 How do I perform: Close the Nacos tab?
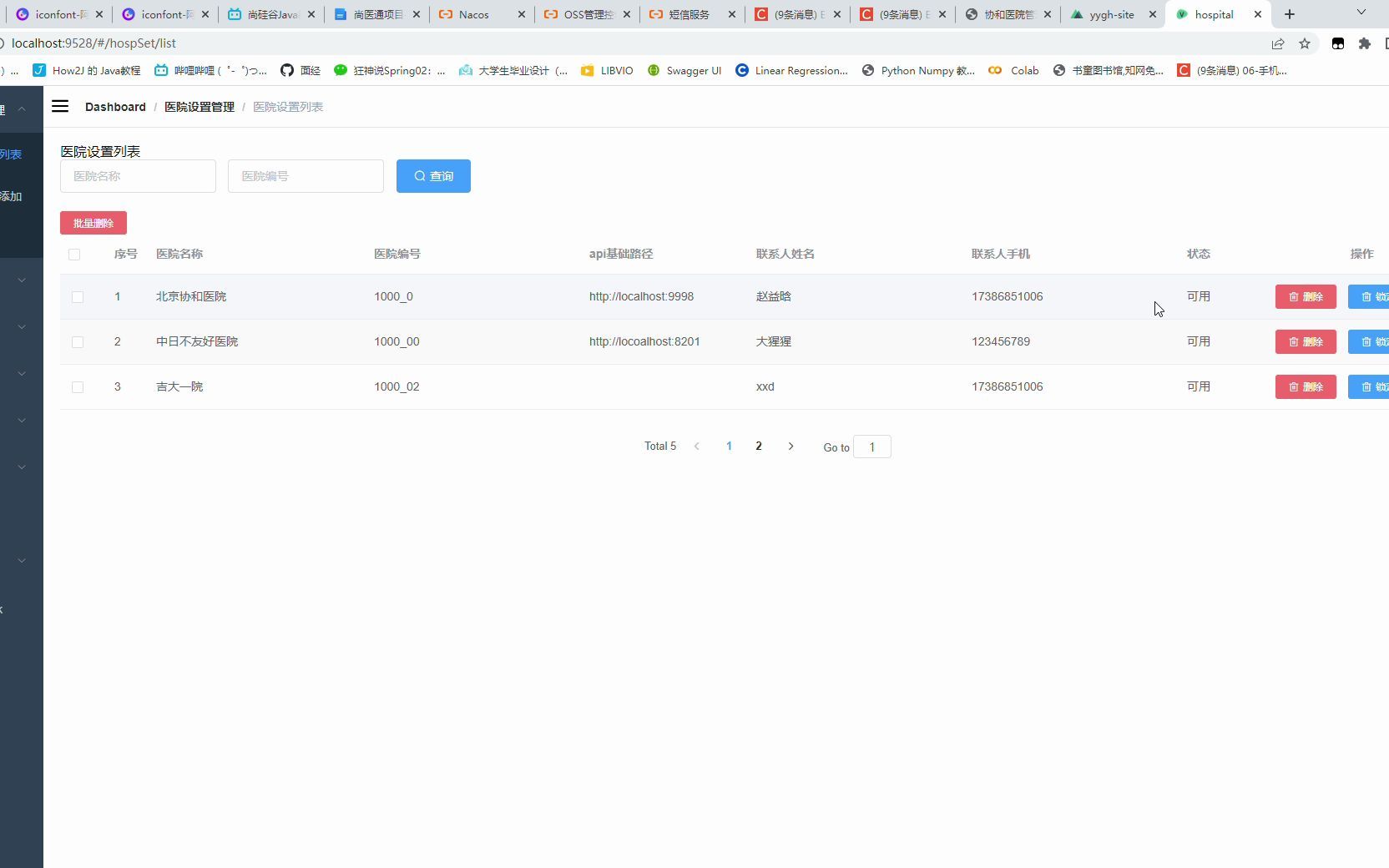pyautogui.click(x=522, y=14)
